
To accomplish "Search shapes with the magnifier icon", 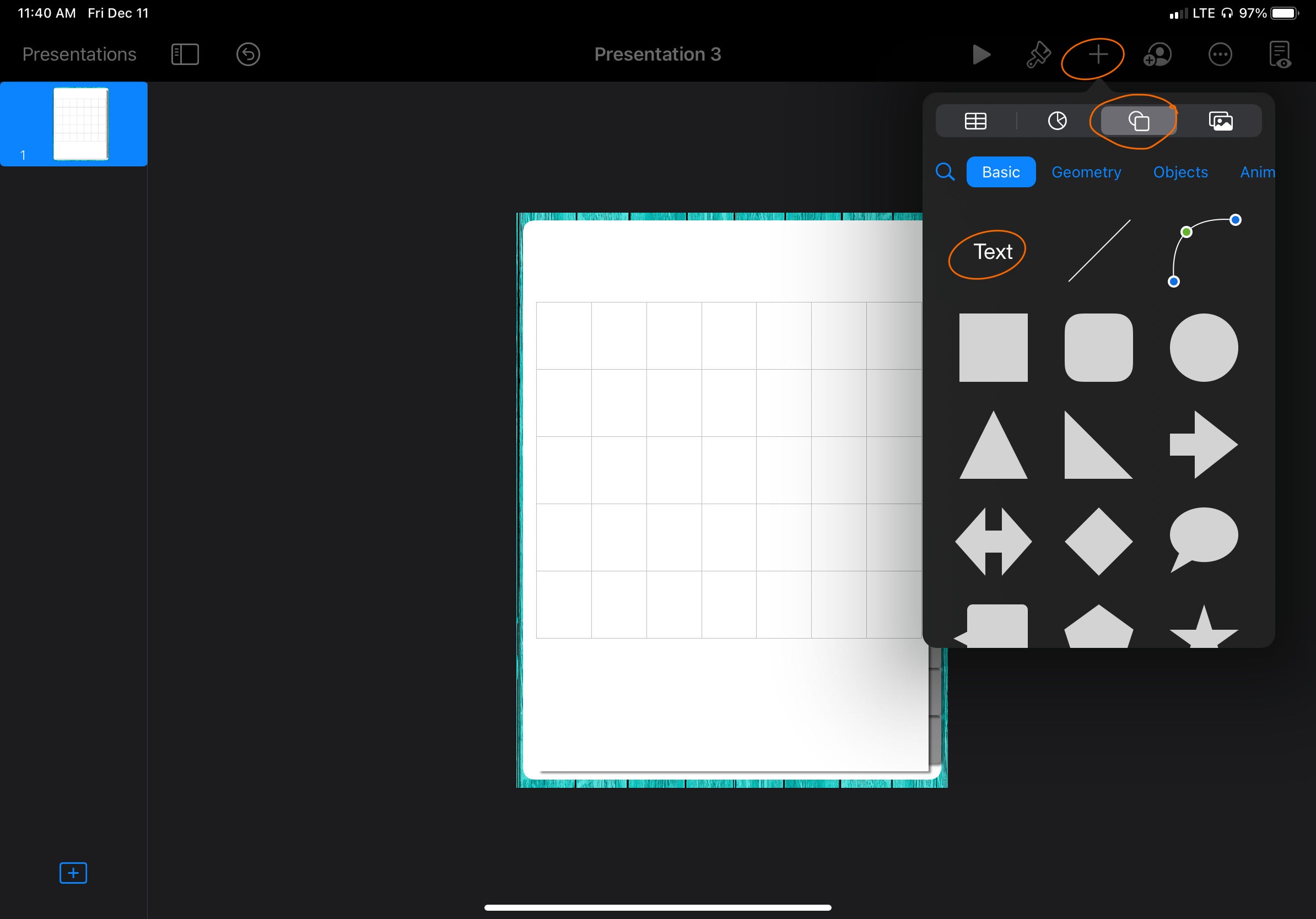I will [945, 172].
